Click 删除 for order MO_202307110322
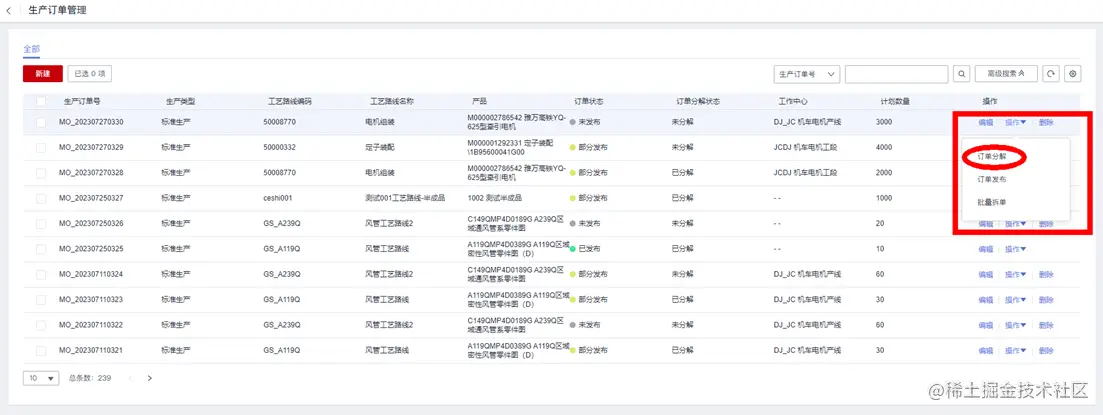1103x415 pixels. [x=1046, y=325]
